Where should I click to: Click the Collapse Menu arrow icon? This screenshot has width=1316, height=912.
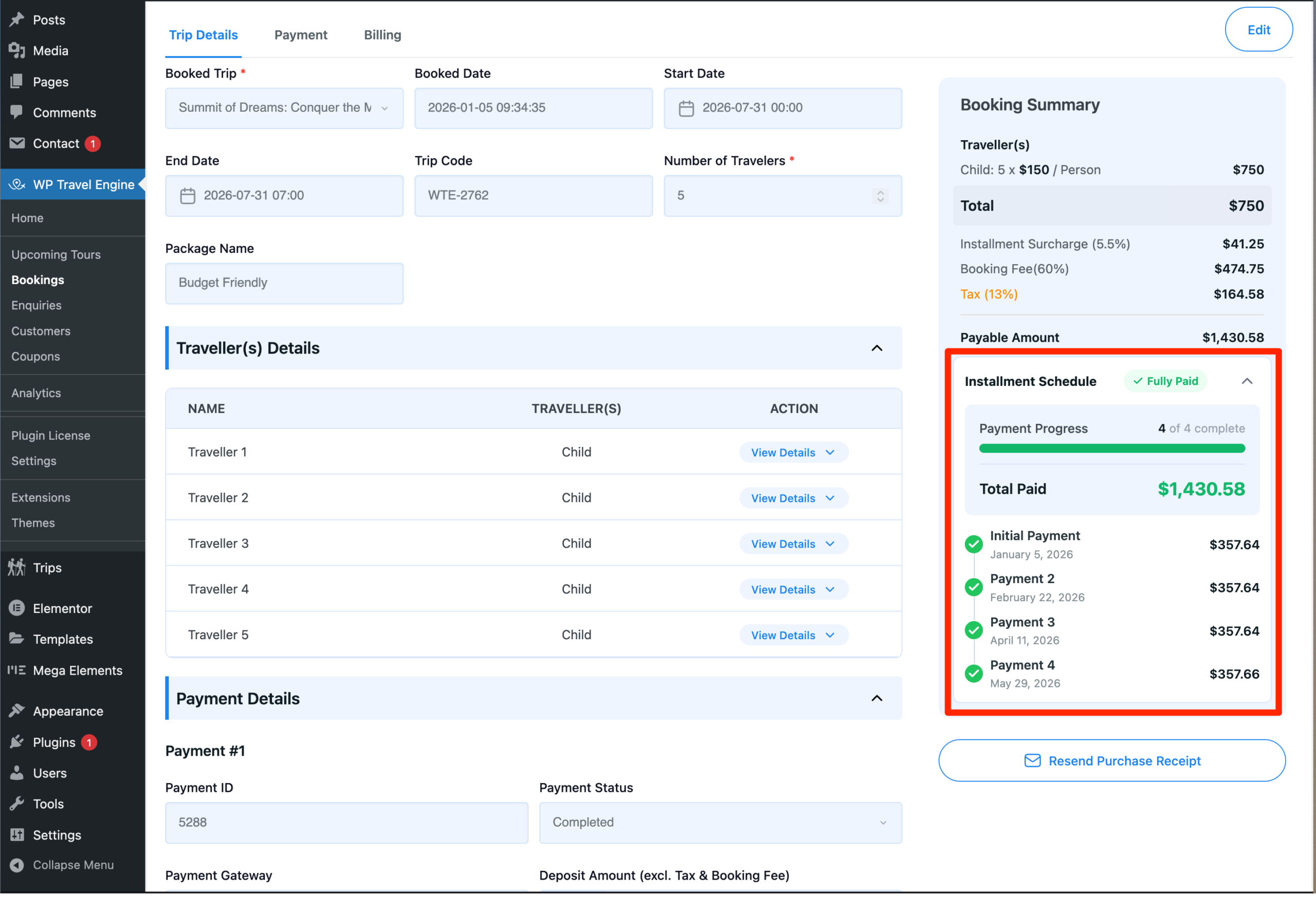[16, 865]
